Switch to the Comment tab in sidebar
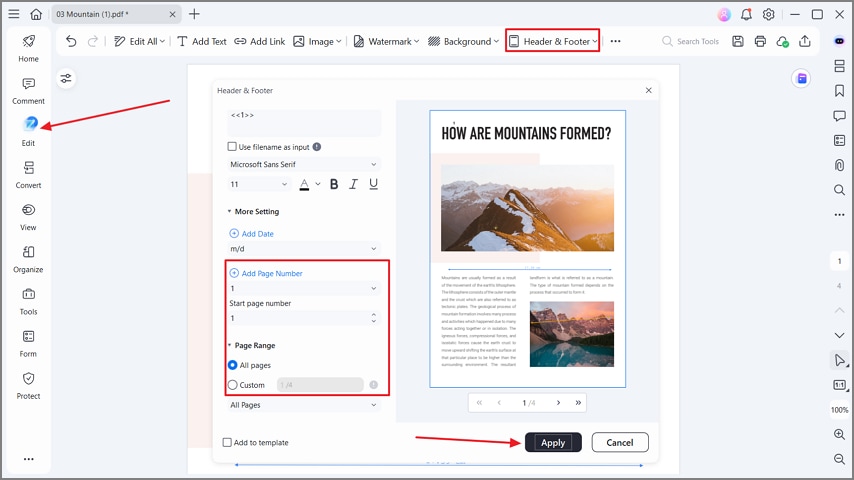Screen dimensions: 854x480 coord(28,91)
